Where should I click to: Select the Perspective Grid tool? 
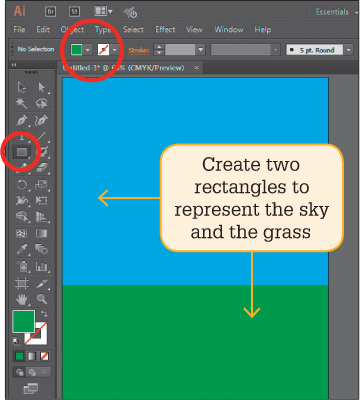click(41, 217)
